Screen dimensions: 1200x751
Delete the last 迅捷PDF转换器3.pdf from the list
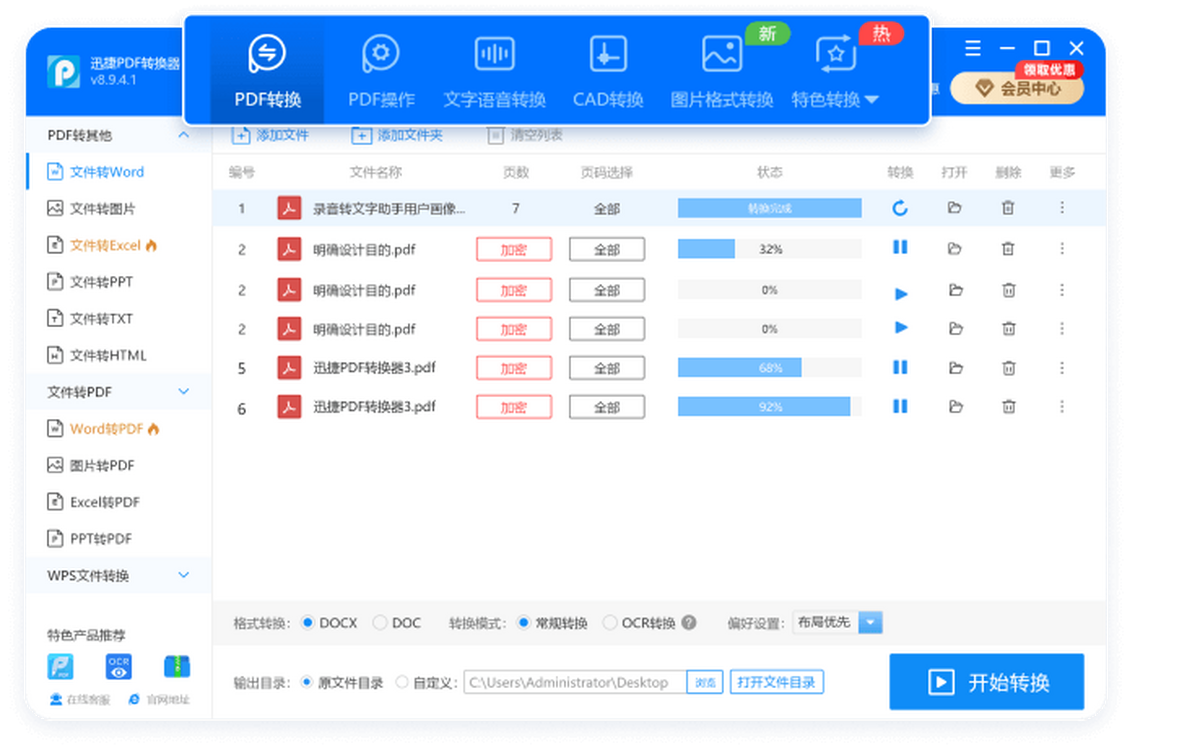pos(1008,407)
